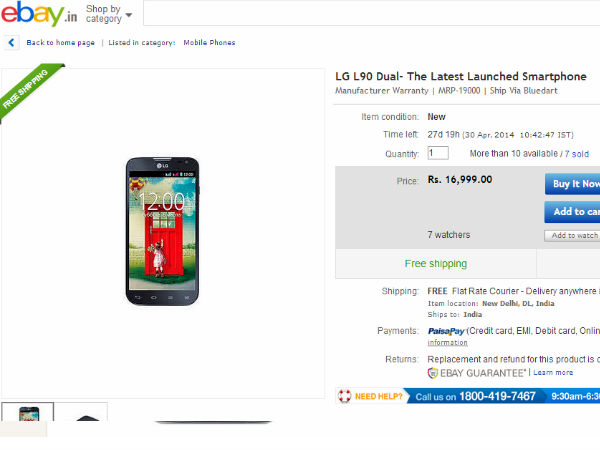Click the Quantity input box
The width and height of the screenshot is (600, 450).
438,153
